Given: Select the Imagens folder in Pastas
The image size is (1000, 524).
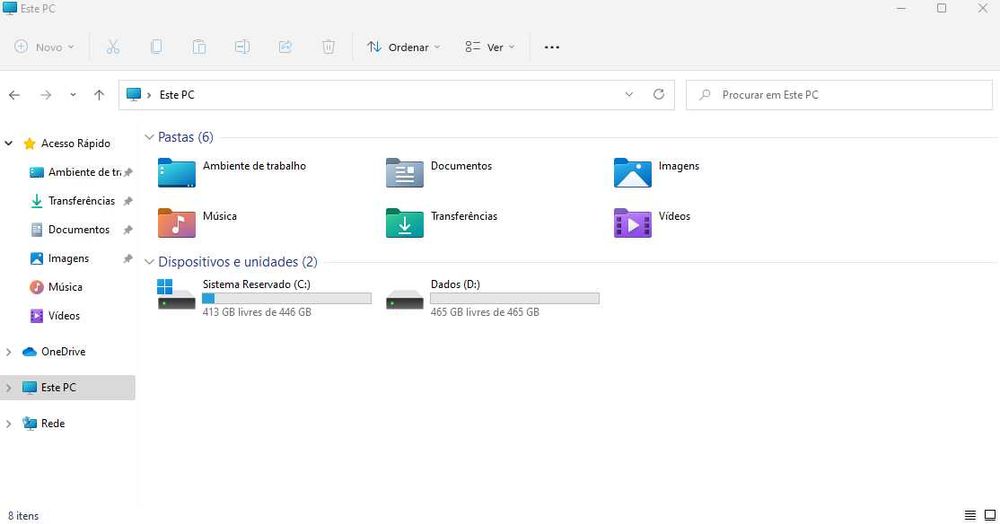Looking at the screenshot, I should click(657, 172).
